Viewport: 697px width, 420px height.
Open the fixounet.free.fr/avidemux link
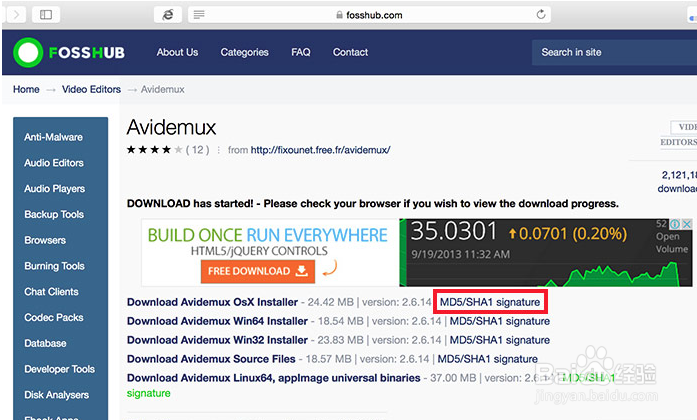[320, 150]
